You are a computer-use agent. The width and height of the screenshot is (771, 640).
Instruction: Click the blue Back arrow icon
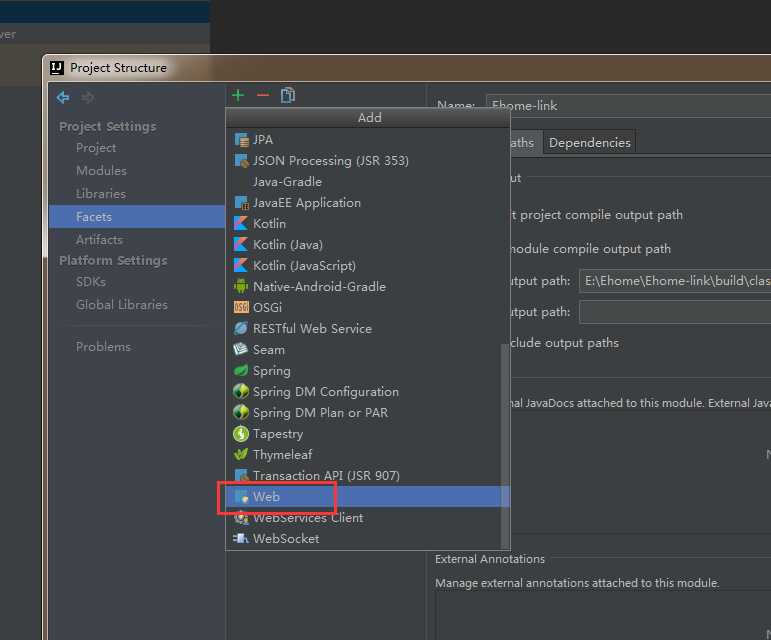pos(63,97)
